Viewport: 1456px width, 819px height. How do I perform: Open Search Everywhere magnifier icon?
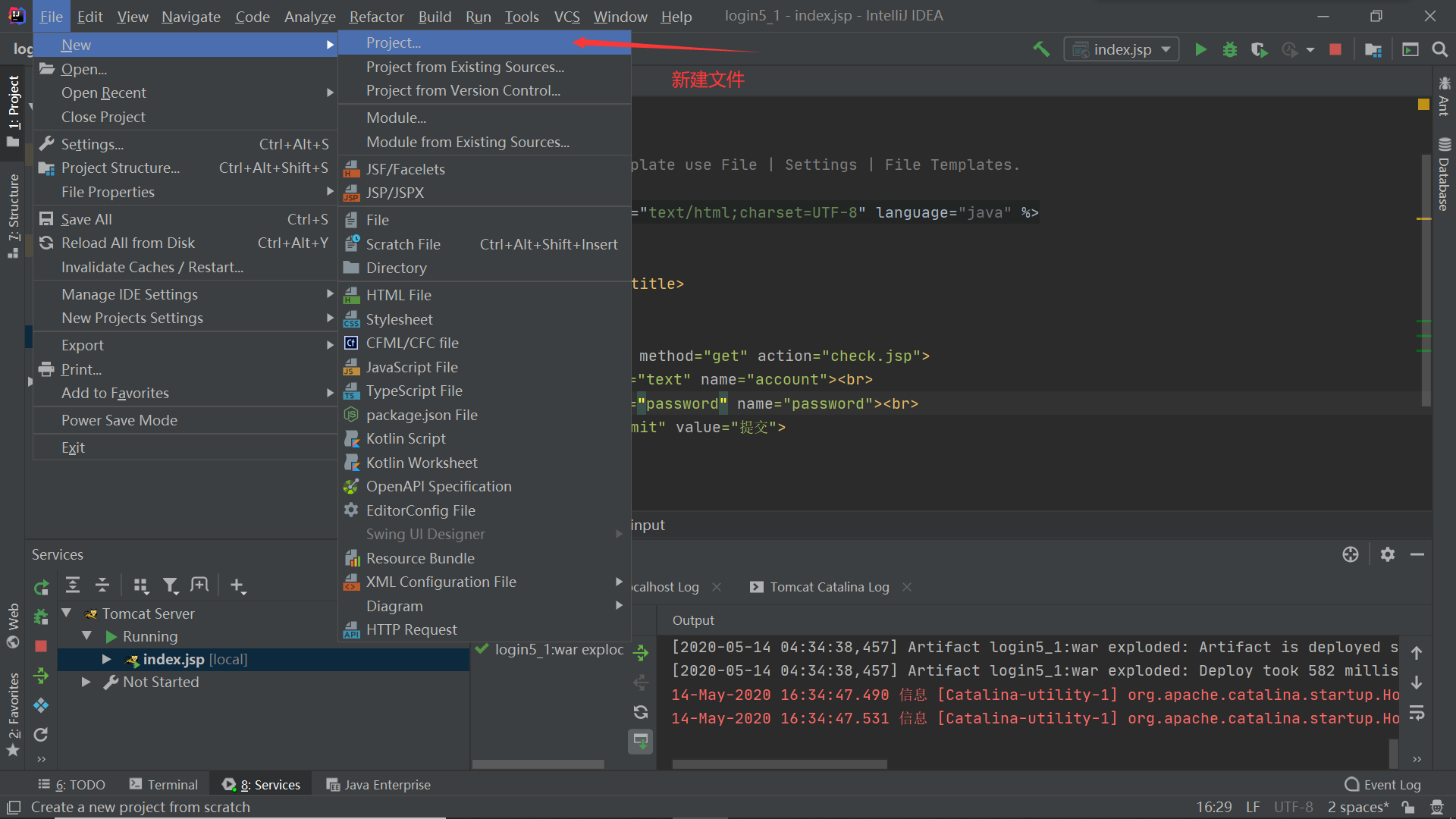pyautogui.click(x=1439, y=50)
